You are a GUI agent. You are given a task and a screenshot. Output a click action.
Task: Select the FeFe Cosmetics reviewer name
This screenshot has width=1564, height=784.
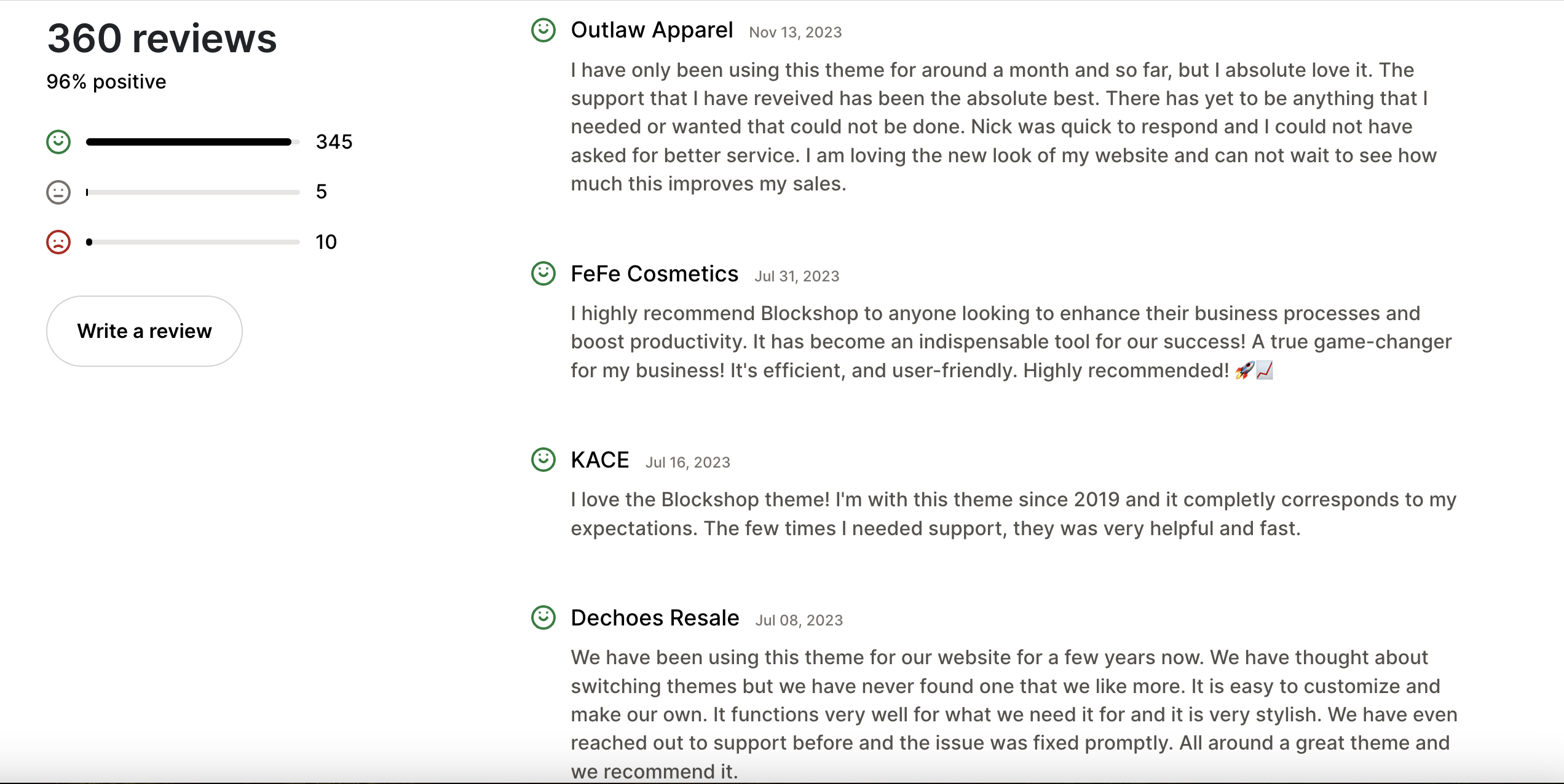654,273
